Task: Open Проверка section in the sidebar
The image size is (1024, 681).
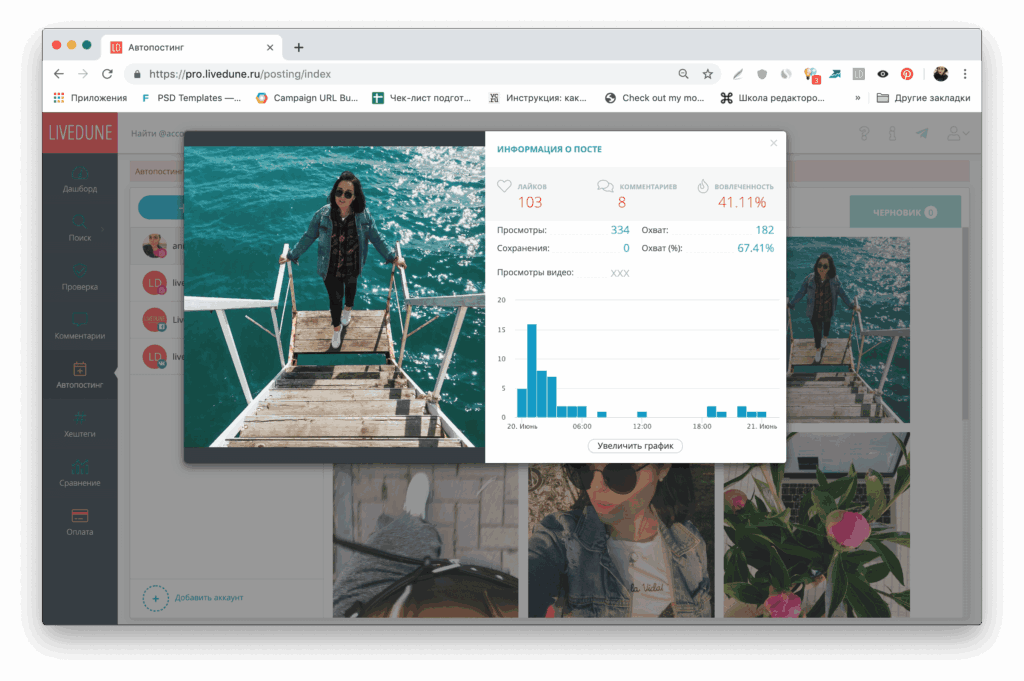Action: [80, 276]
